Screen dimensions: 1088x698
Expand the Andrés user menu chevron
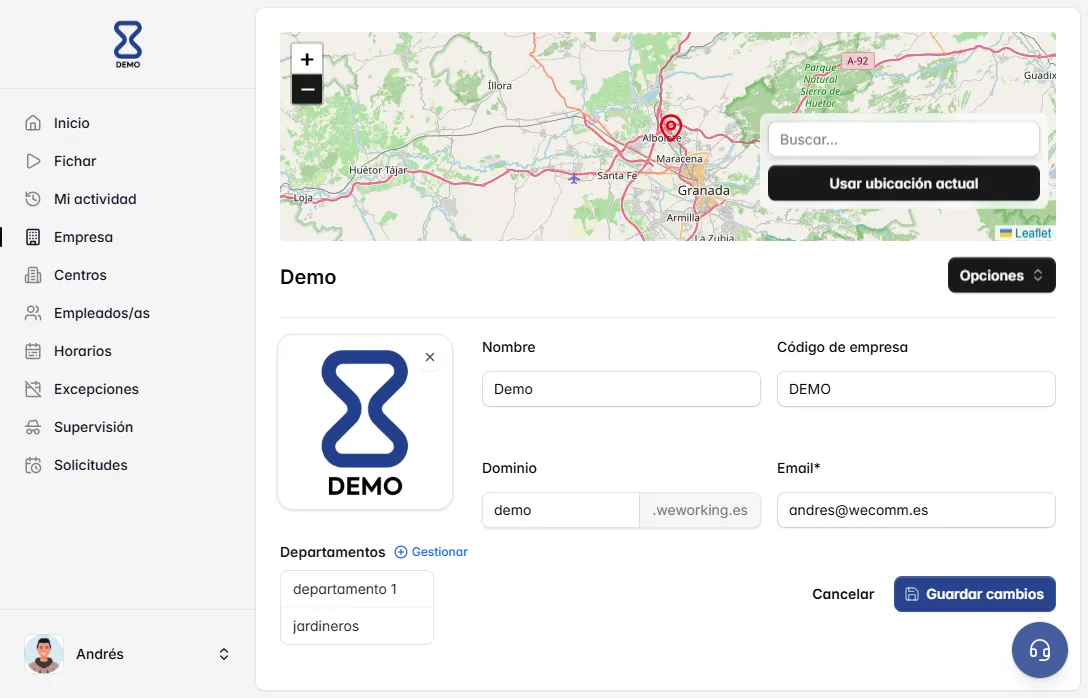click(224, 654)
